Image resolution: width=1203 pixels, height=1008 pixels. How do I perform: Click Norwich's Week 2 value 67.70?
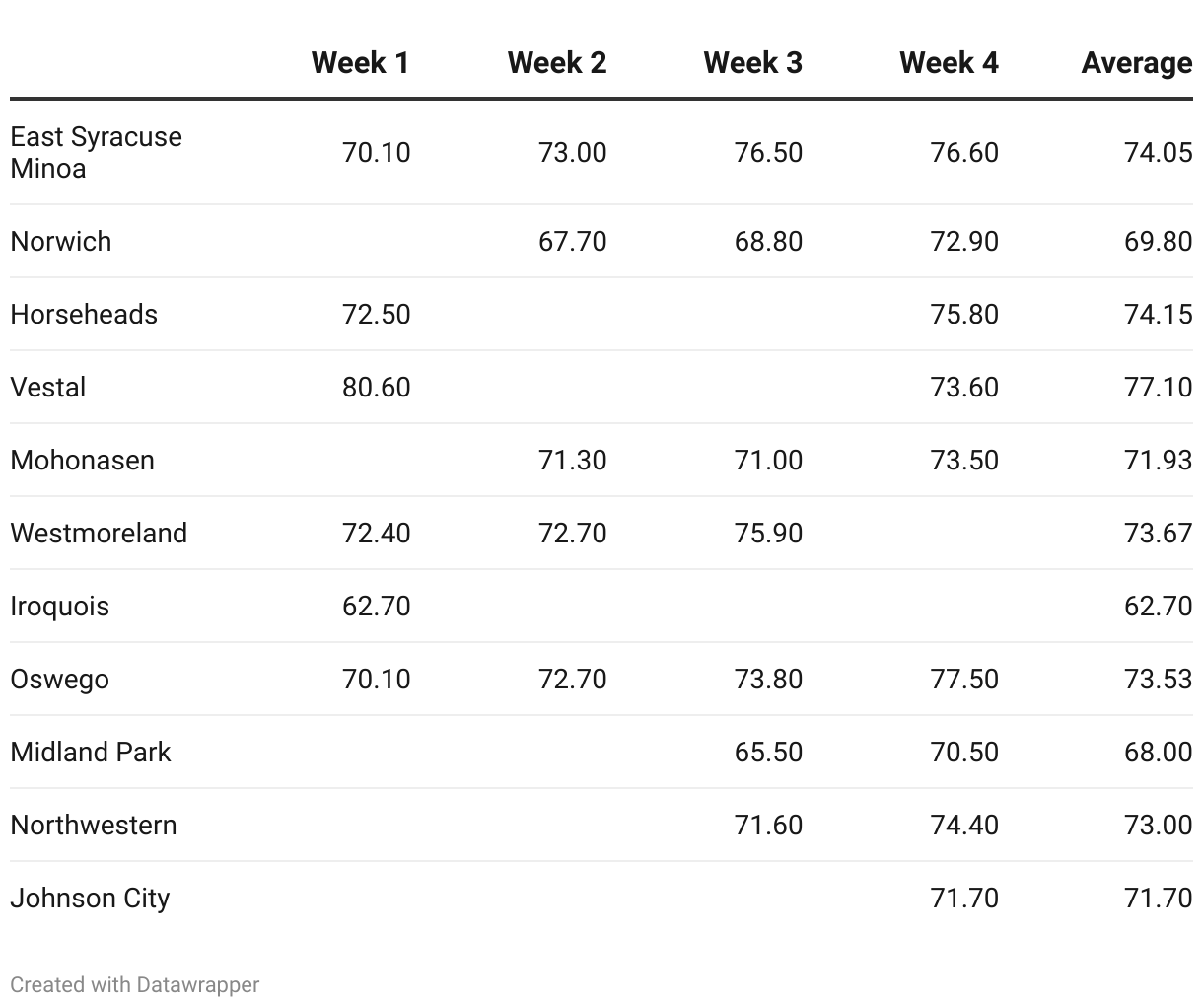click(x=573, y=241)
